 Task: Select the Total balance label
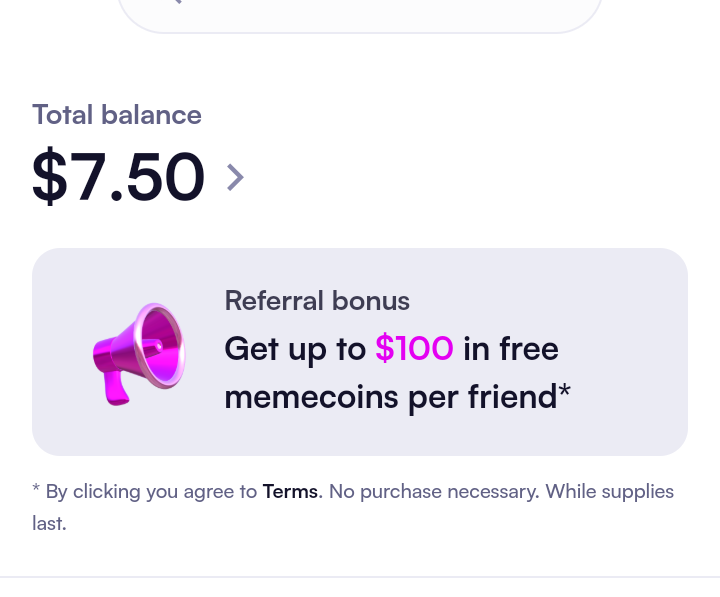click(x=117, y=115)
